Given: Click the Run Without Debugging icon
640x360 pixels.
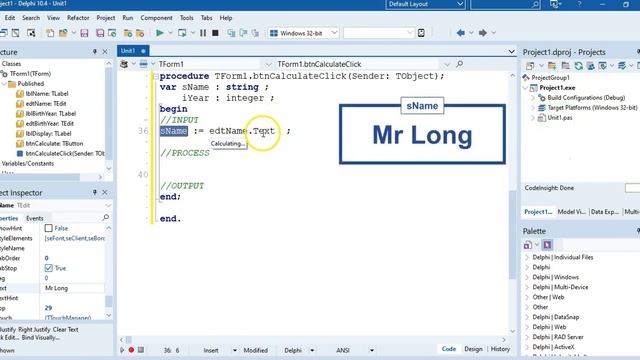Looking at the screenshot, I should [x=182, y=33].
